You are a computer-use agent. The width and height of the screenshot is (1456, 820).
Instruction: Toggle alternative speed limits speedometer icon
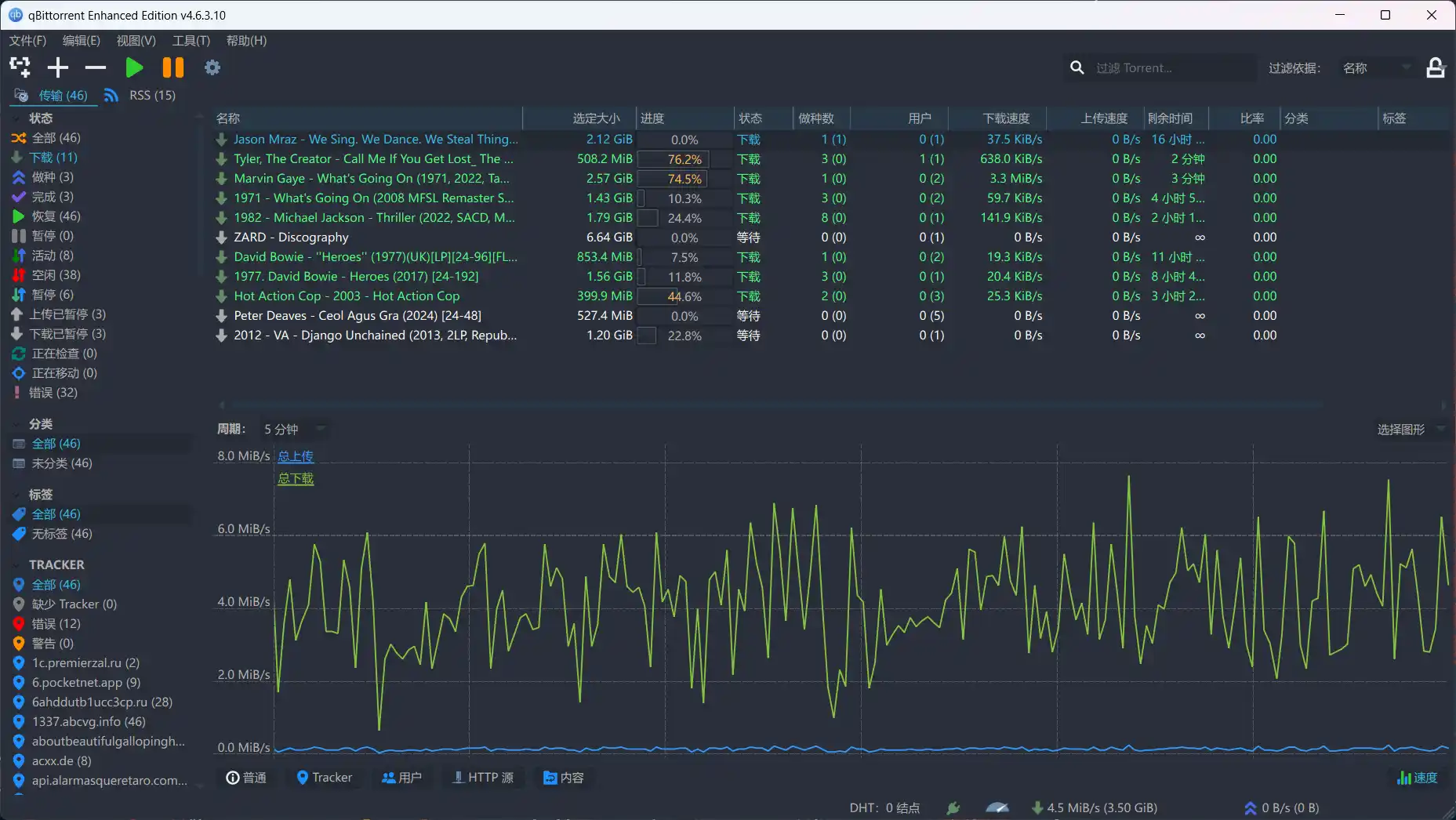click(997, 807)
